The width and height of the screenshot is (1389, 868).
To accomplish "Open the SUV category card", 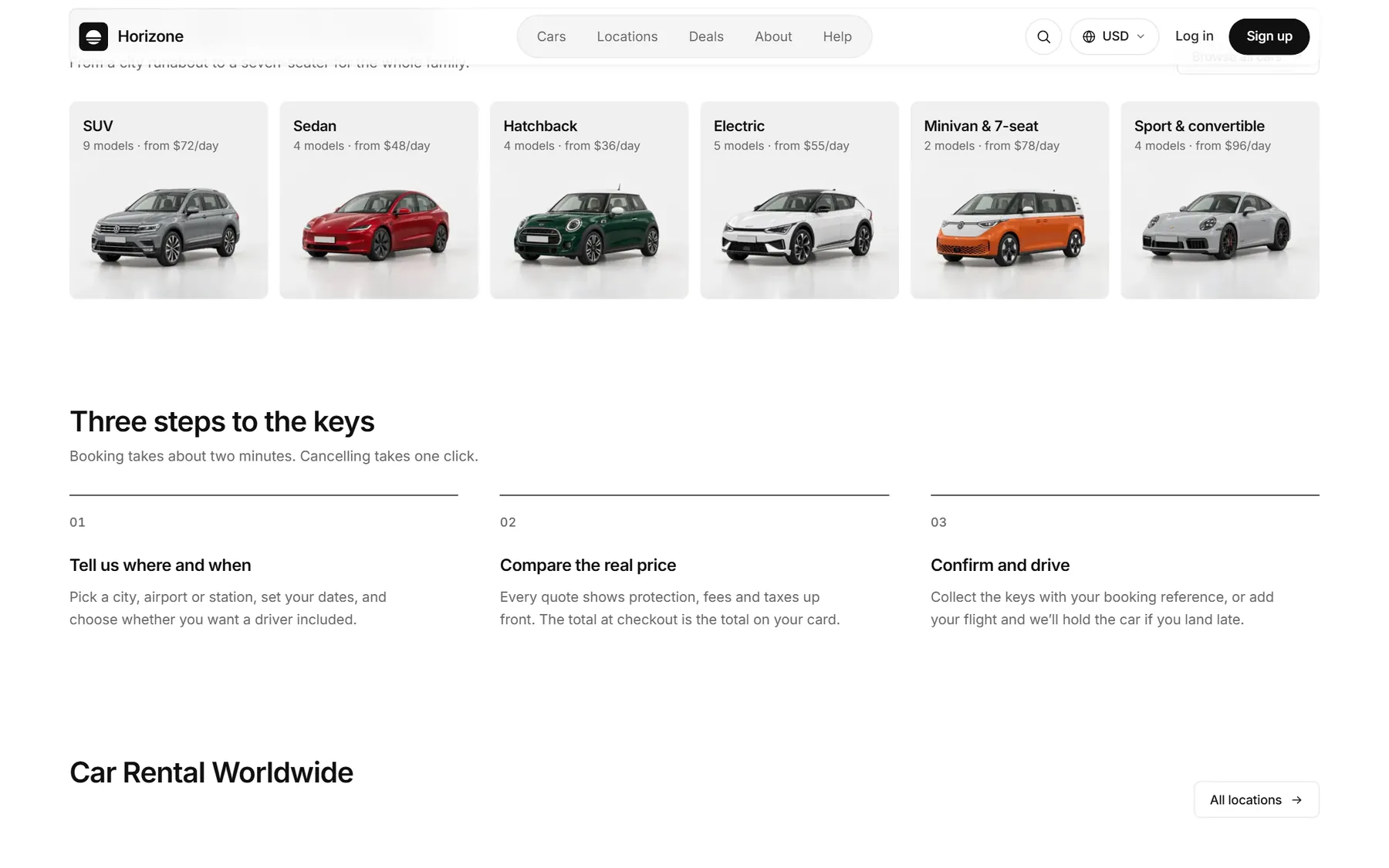I will (169, 200).
